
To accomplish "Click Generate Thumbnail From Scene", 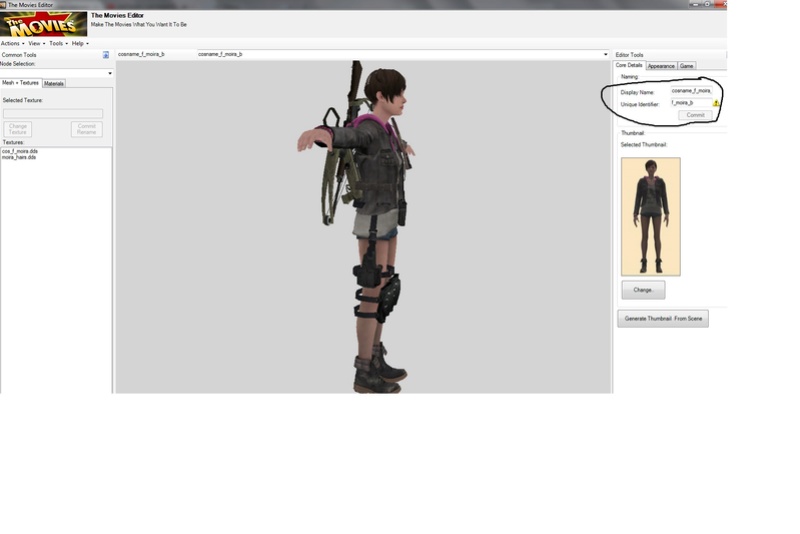I will 663,319.
